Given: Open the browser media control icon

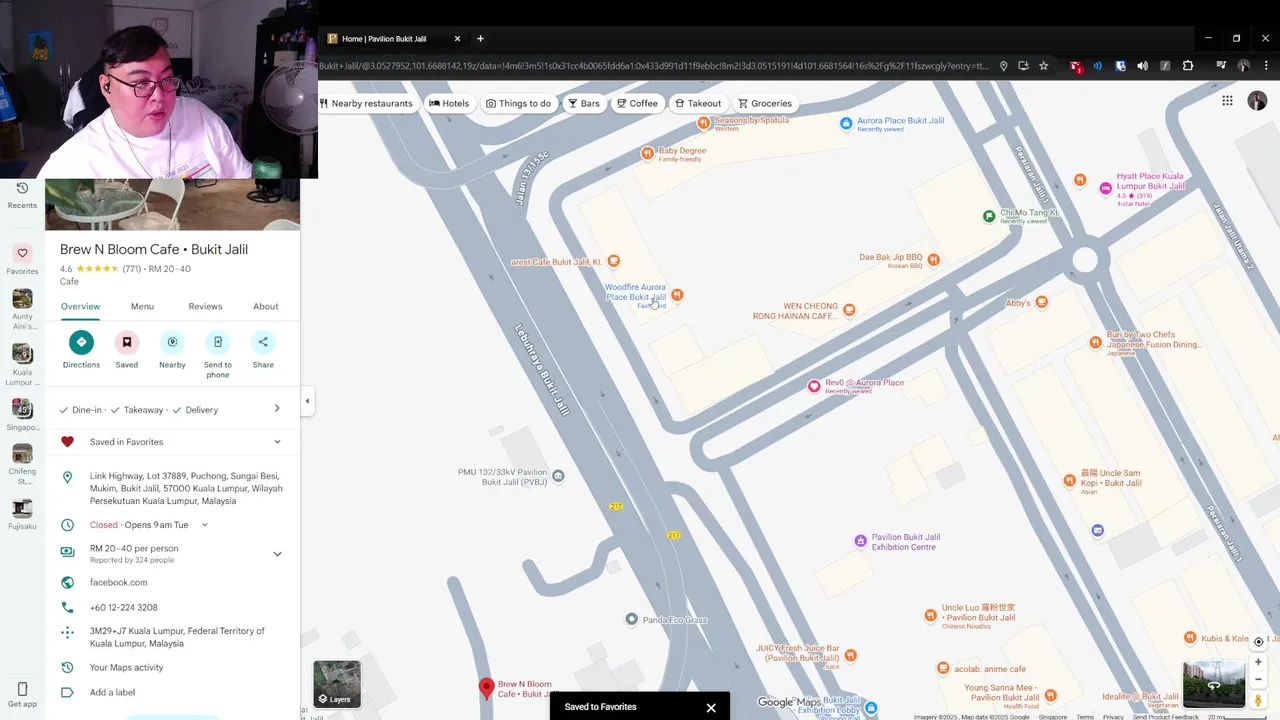Looking at the screenshot, I should click(x=1221, y=66).
